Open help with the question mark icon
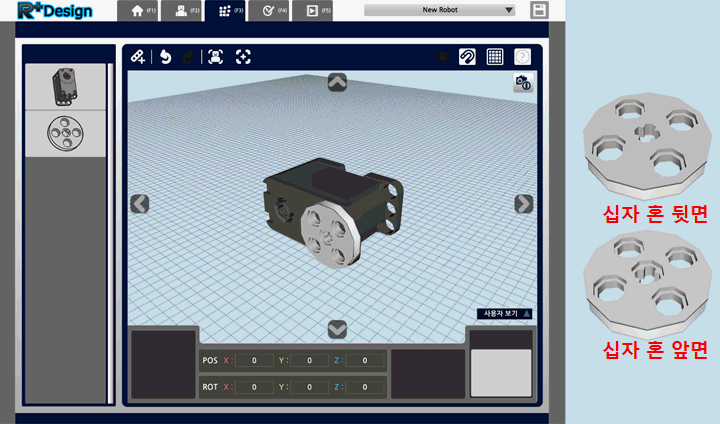The width and height of the screenshot is (720, 424). tap(521, 57)
